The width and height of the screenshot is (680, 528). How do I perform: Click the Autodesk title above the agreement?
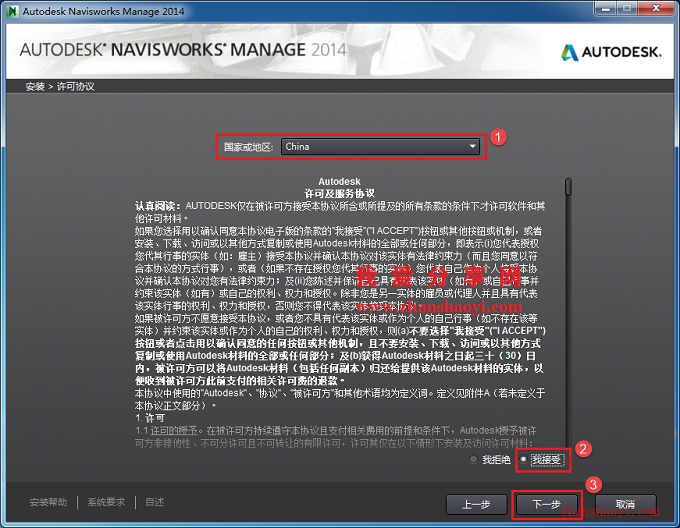coord(339,181)
